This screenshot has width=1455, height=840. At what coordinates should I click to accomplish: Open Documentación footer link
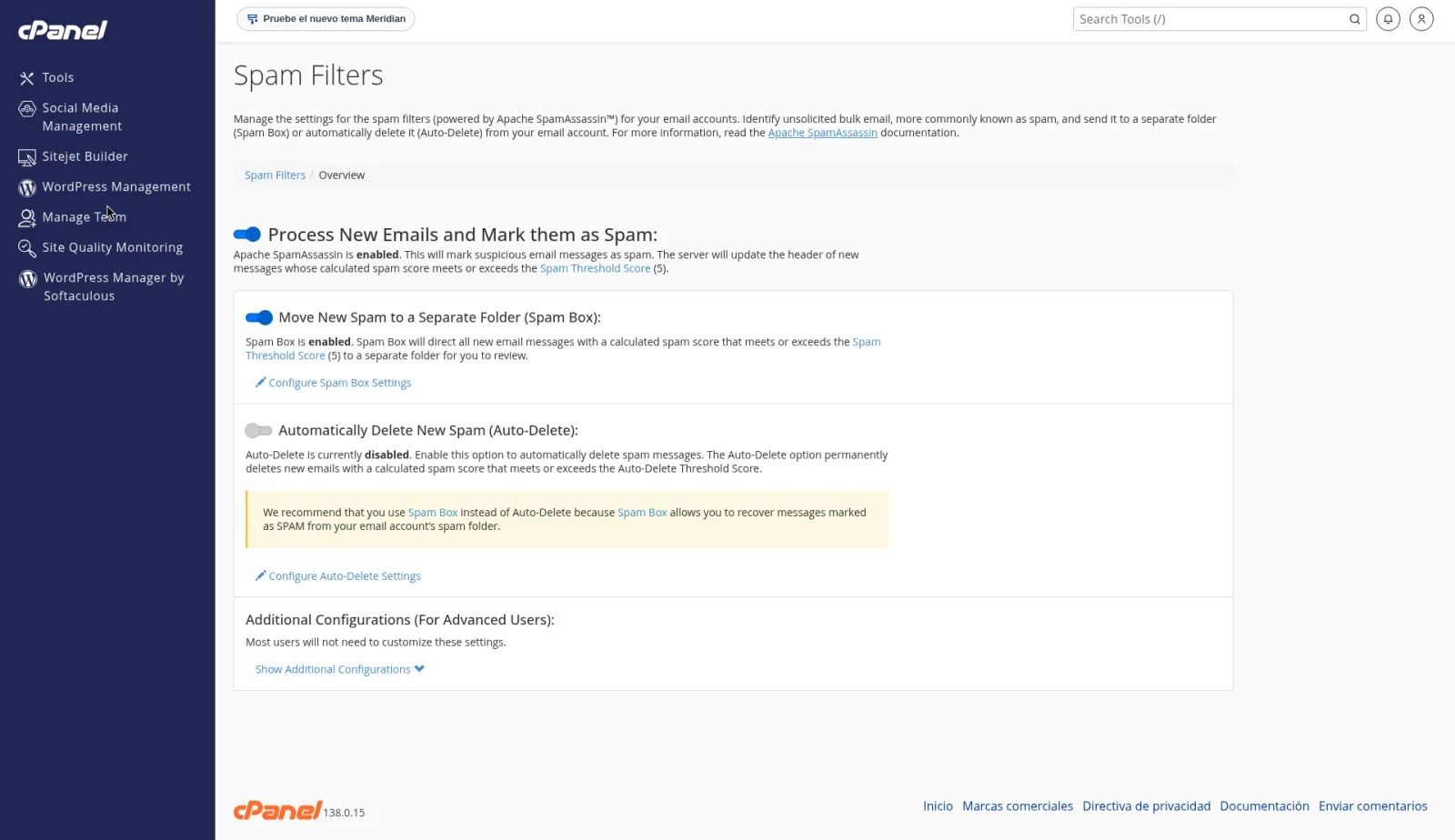1265,806
